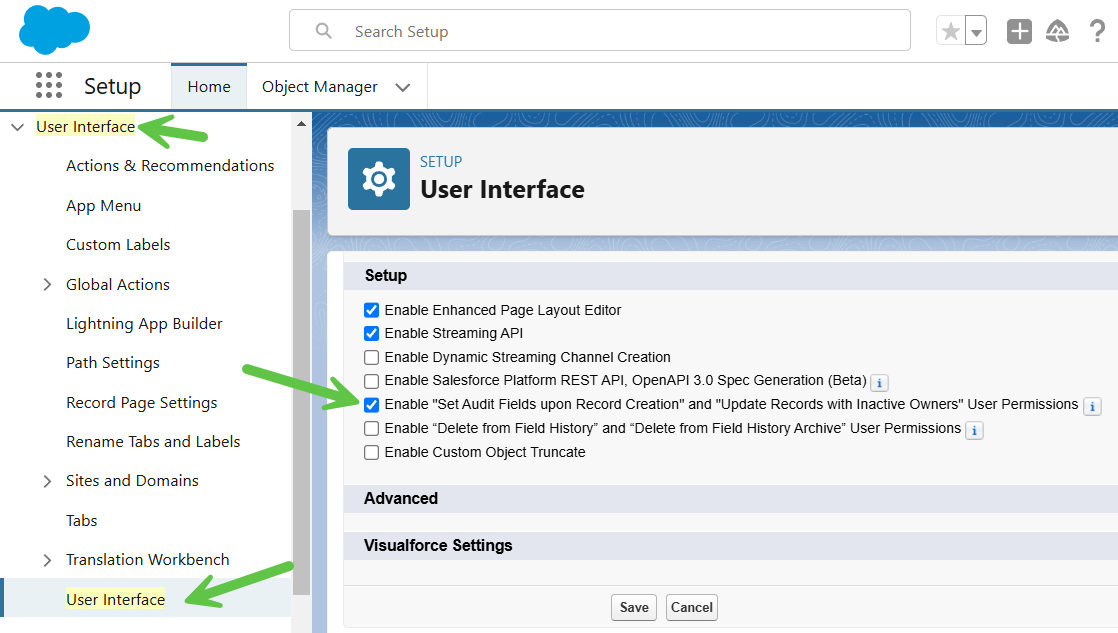The image size is (1118, 633).
Task: Expand the Global Actions tree node
Action: point(47,284)
